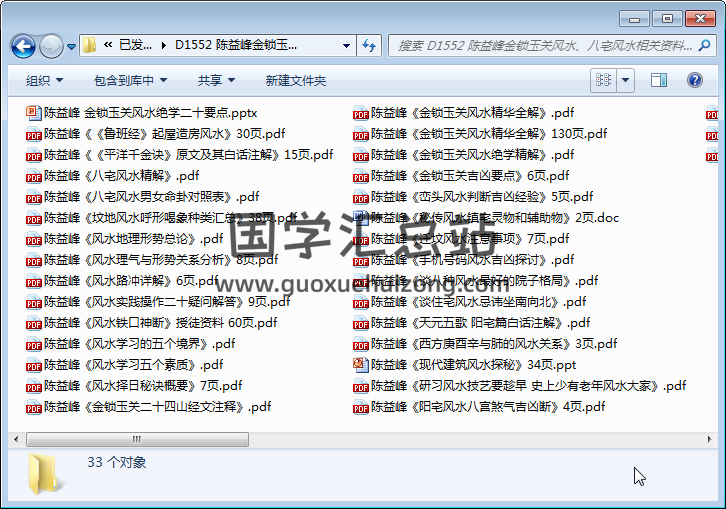Select PDF icon of 《金锁玉关风水精华全解》130页
The height and width of the screenshot is (509, 726).
coord(360,134)
